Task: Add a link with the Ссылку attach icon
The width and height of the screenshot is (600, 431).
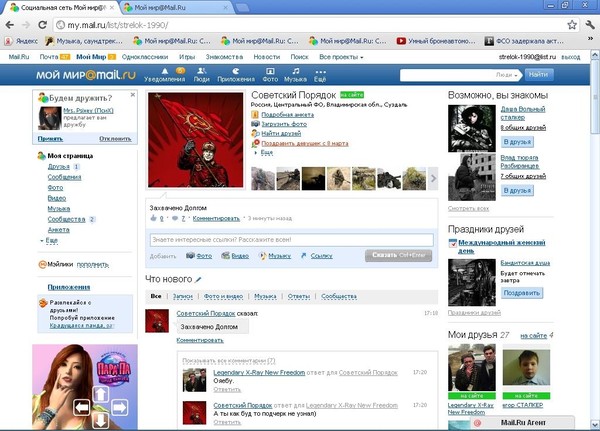Action: [304, 255]
